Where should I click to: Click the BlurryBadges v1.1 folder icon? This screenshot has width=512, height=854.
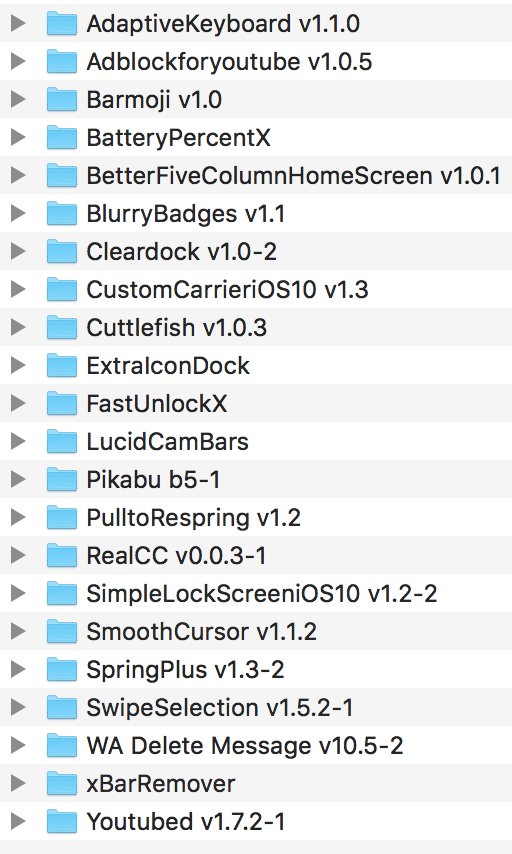point(62,214)
